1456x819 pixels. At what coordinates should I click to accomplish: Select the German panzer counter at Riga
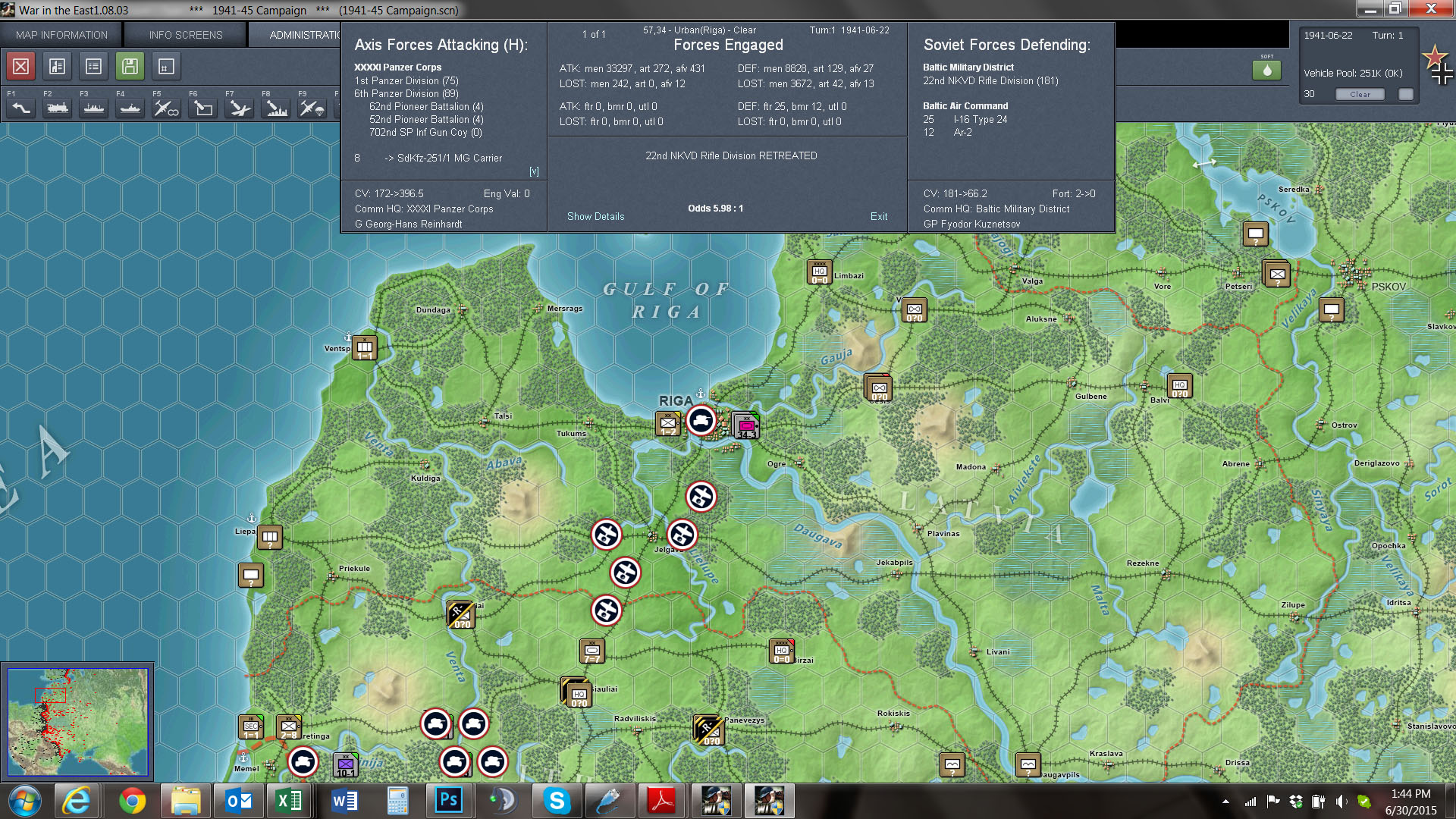701,421
